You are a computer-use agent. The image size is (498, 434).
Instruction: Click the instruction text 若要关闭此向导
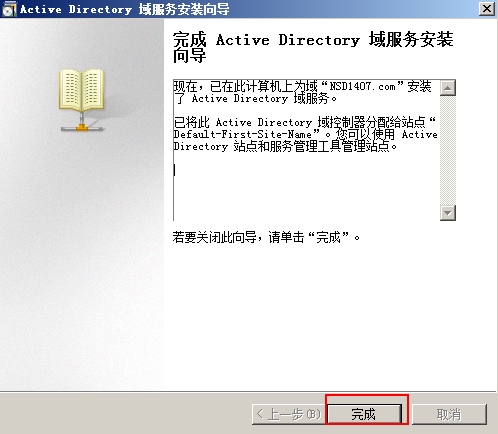point(214,238)
